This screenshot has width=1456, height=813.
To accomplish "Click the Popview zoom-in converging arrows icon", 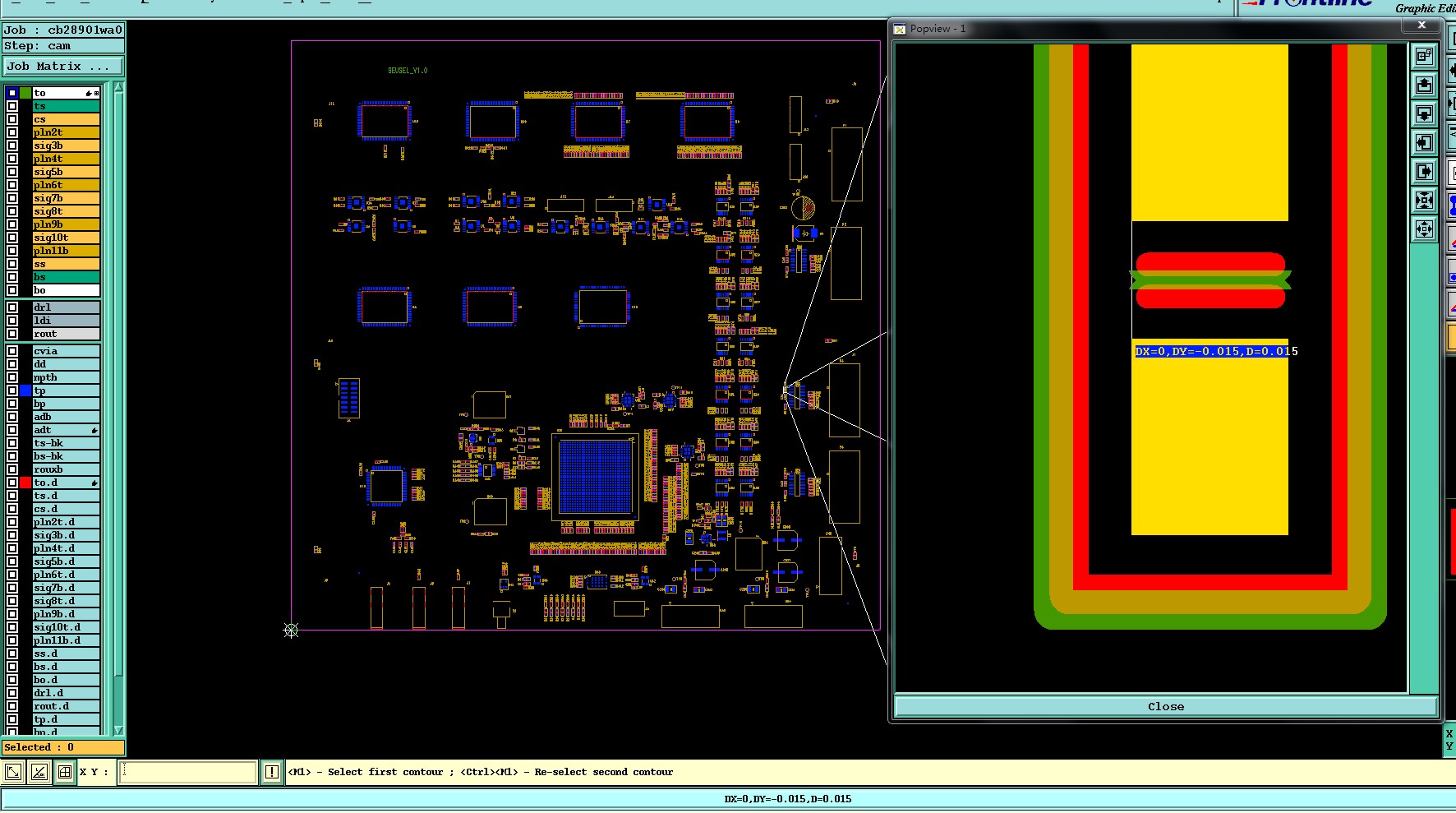I will pos(1424,200).
